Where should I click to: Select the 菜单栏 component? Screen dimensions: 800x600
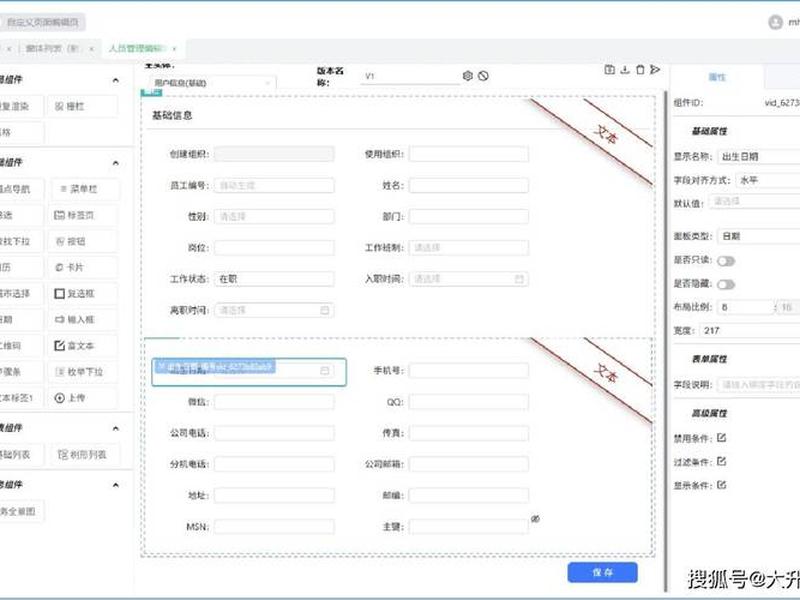pyautogui.click(x=84, y=189)
